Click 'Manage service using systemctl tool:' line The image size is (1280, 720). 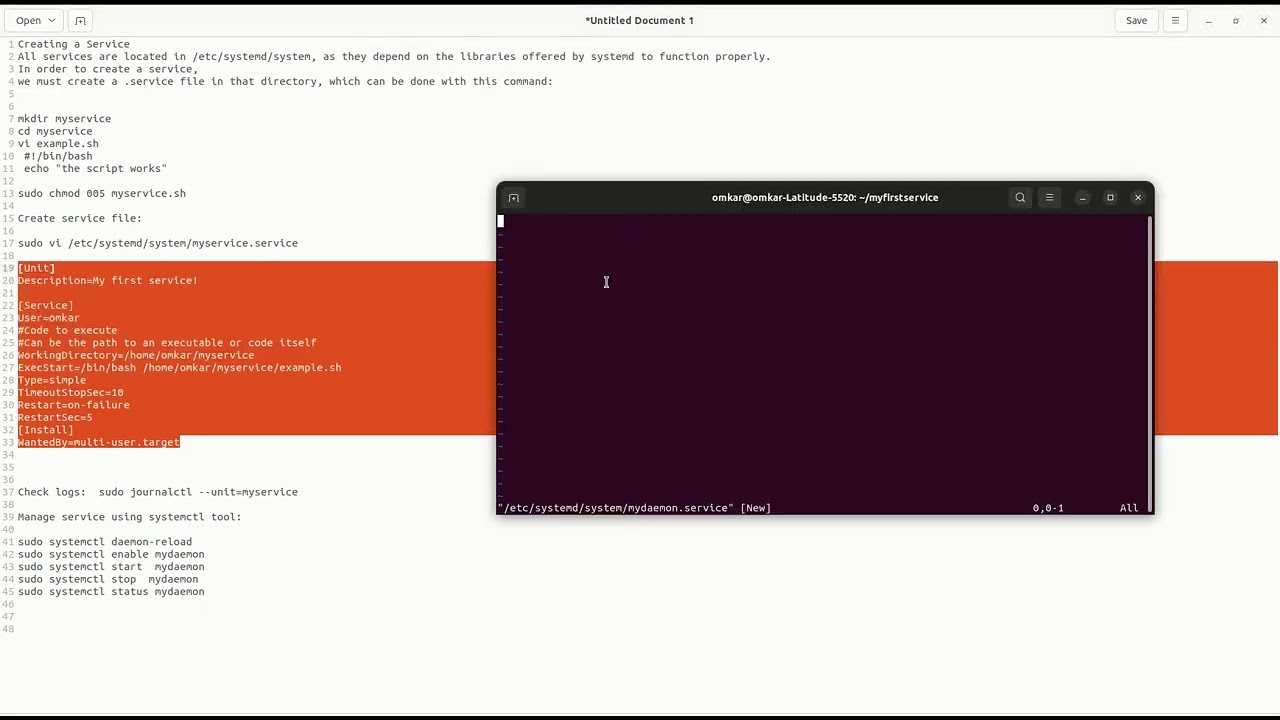coord(129,517)
